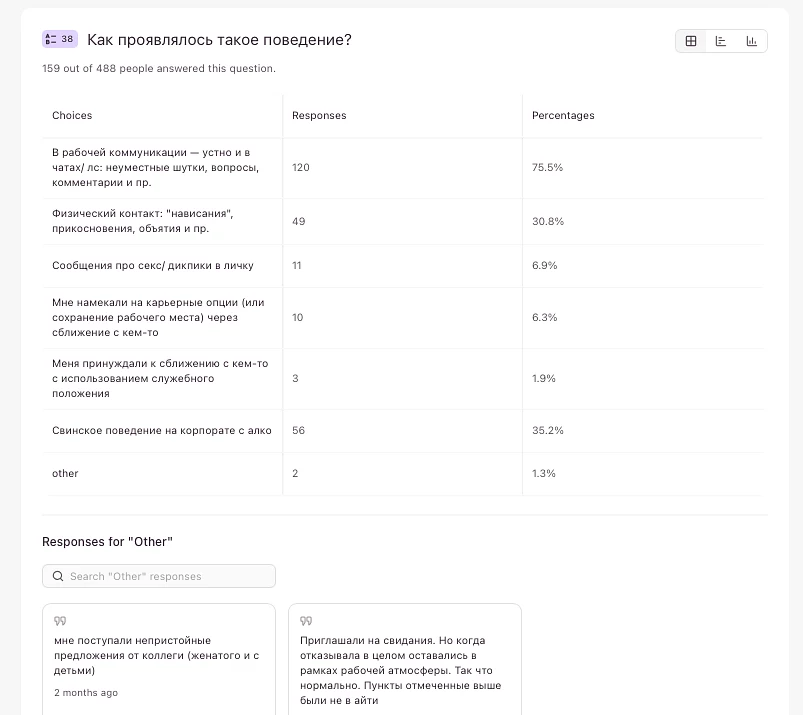Click the Responses column header
The width and height of the screenshot is (803, 715).
point(319,116)
